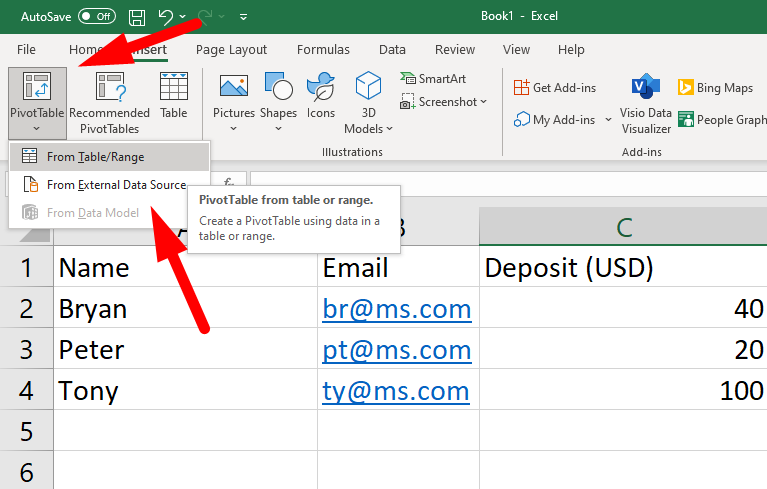This screenshot has height=489, width=767.
Task: Insert SmartArt graphic
Action: pyautogui.click(x=434, y=78)
